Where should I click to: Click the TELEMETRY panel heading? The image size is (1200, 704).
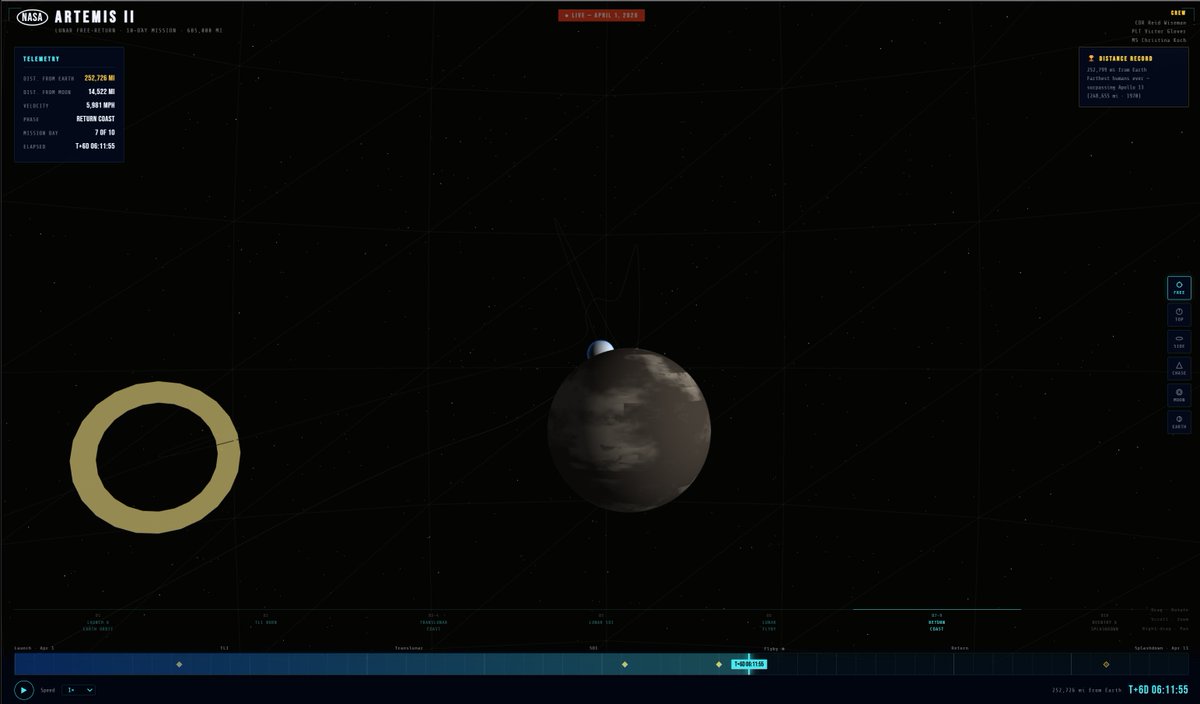[x=41, y=59]
